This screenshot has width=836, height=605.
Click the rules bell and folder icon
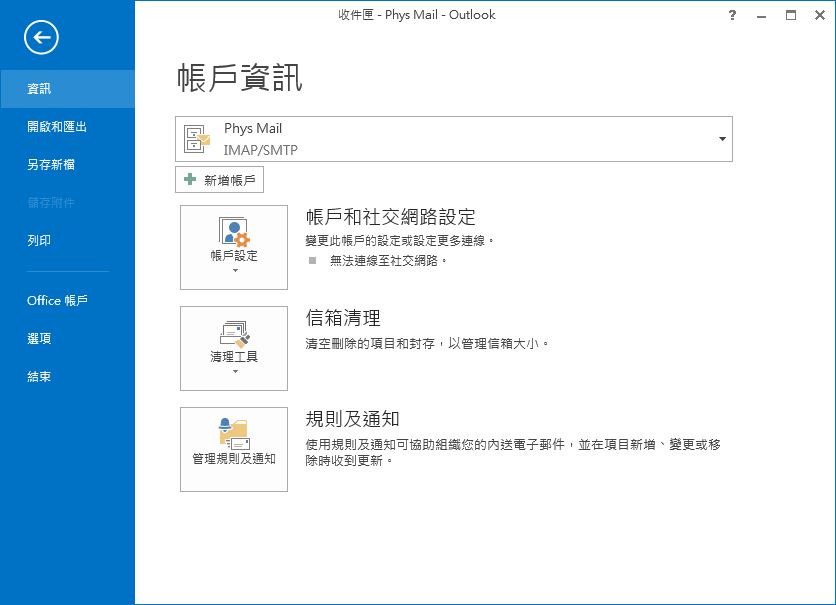[234, 434]
